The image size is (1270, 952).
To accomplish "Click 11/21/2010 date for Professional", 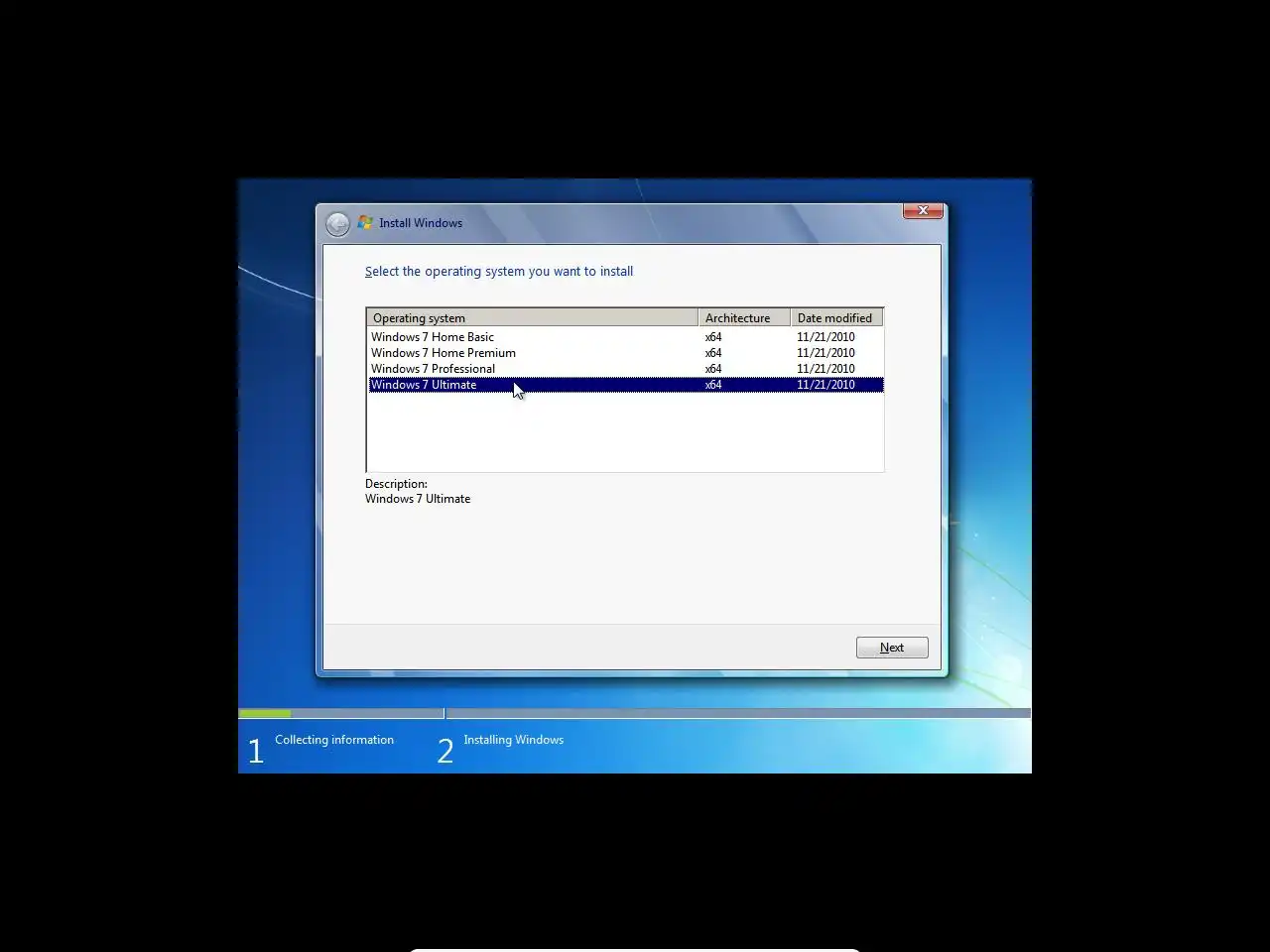I will click(825, 369).
